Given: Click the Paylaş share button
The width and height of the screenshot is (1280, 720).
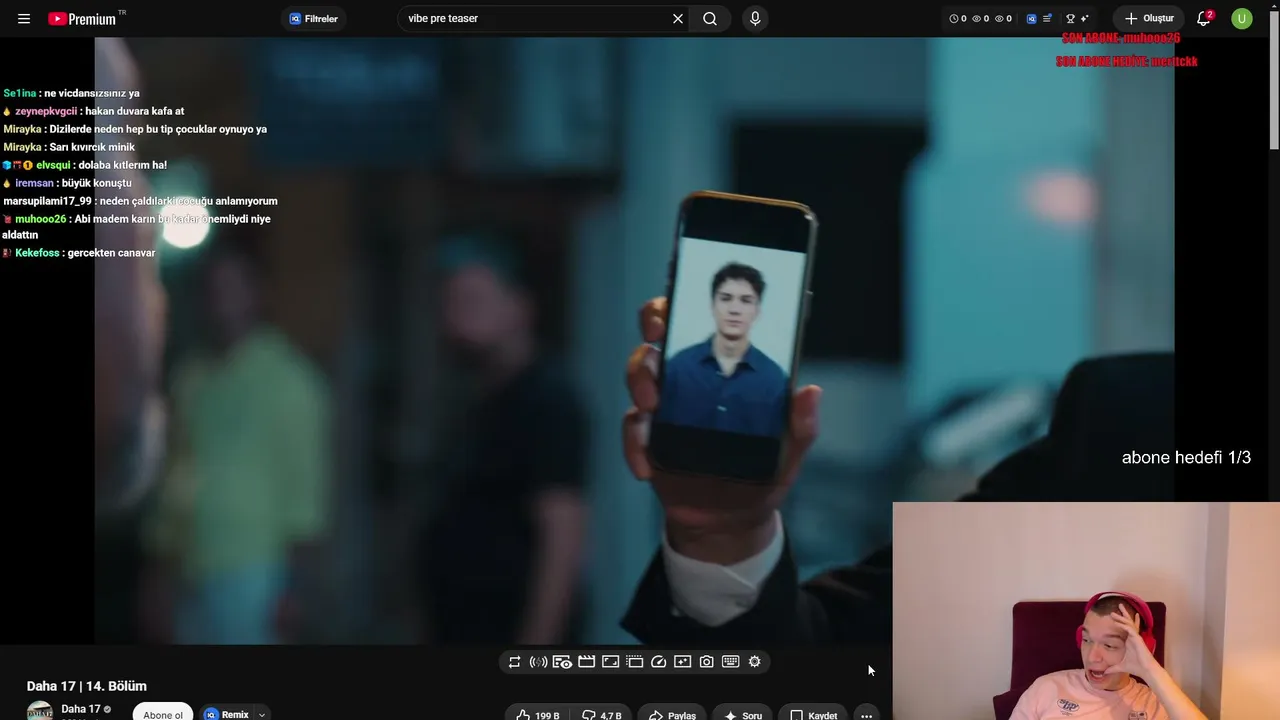Looking at the screenshot, I should click(672, 715).
